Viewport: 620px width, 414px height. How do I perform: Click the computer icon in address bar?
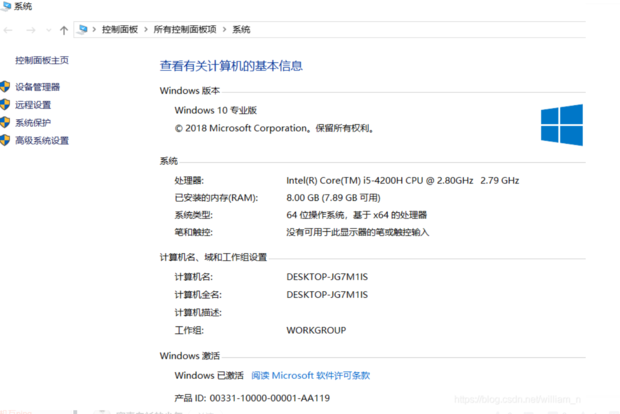83,29
